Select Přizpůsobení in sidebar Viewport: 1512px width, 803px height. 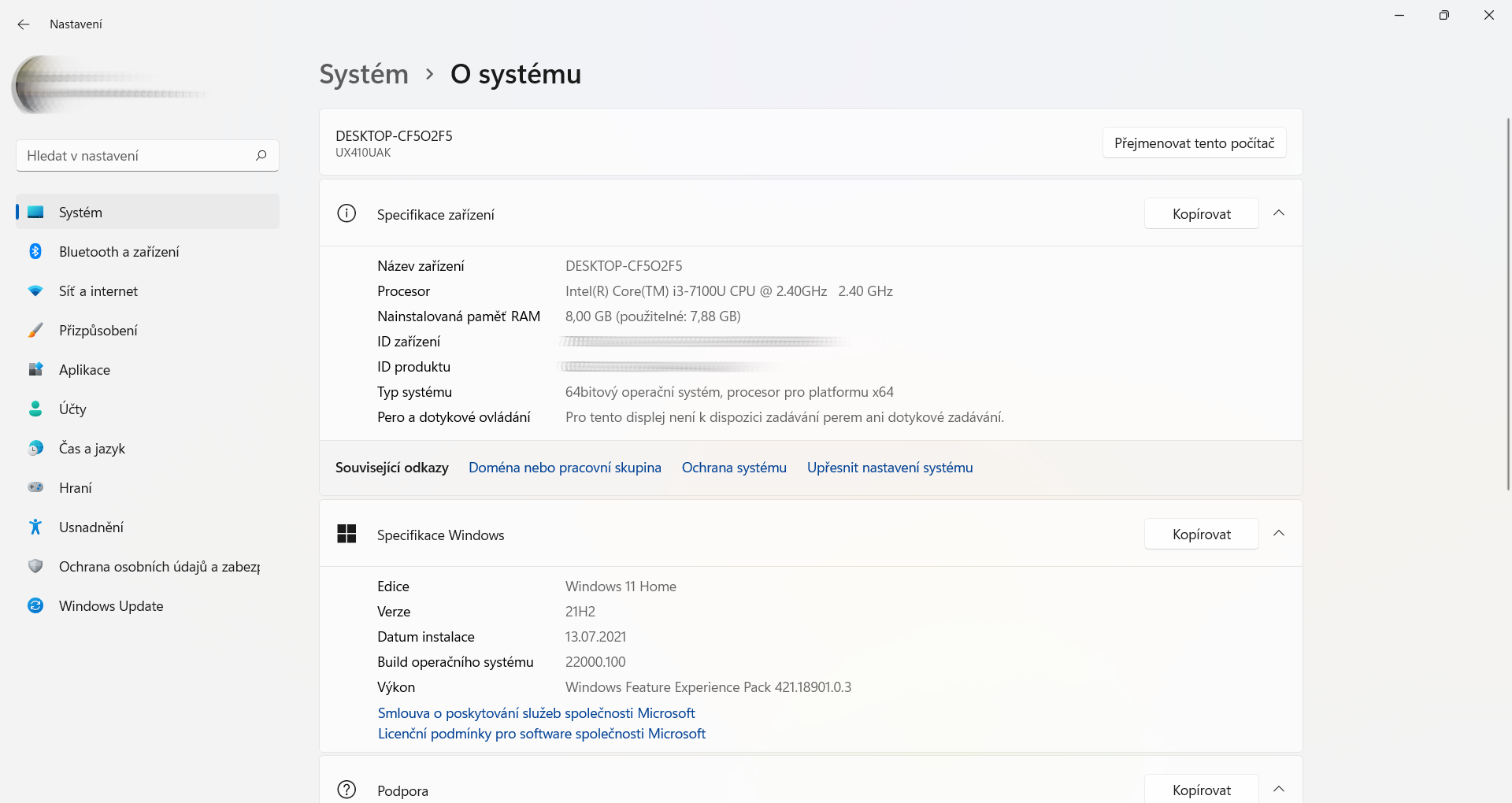(x=148, y=330)
